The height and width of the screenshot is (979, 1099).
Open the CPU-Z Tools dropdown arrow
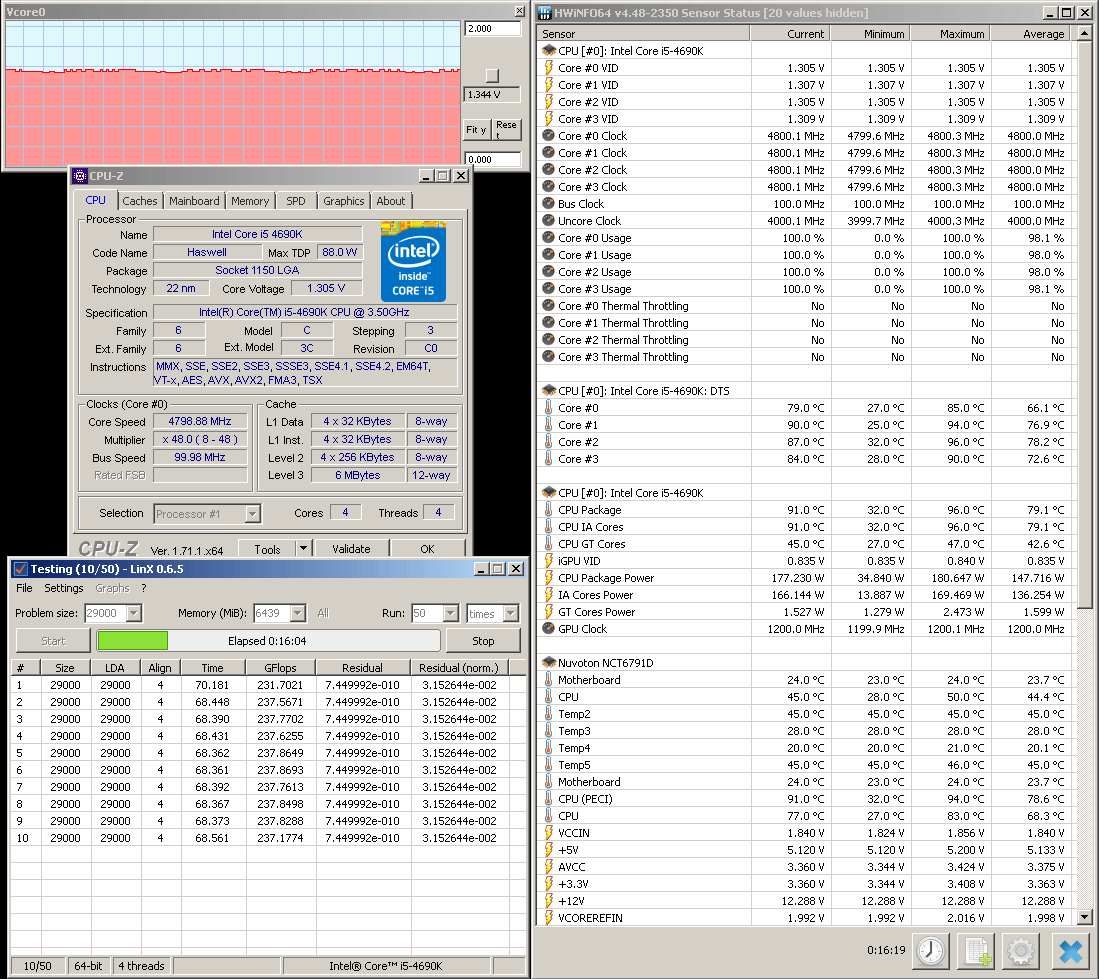pos(303,549)
